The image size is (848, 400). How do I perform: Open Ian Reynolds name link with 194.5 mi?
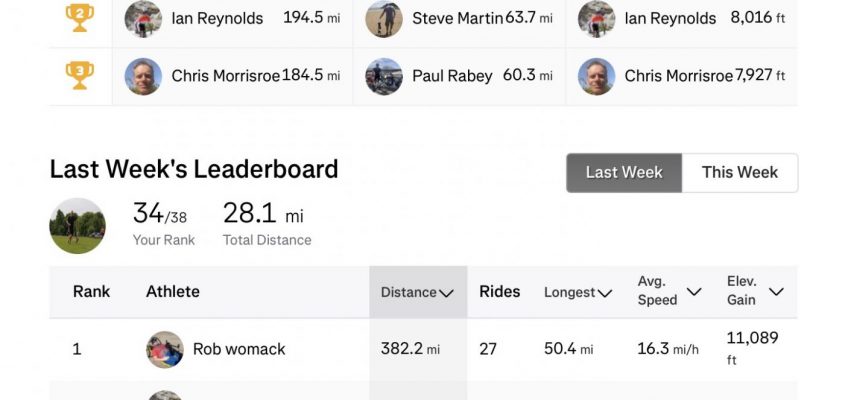coord(217,18)
